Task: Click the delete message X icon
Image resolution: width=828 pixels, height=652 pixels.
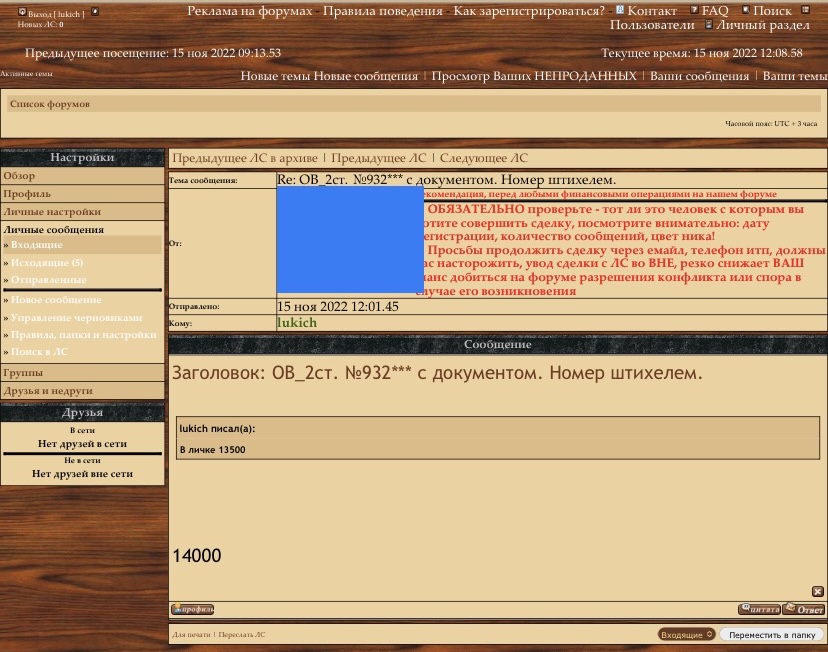Action: pyautogui.click(x=817, y=592)
